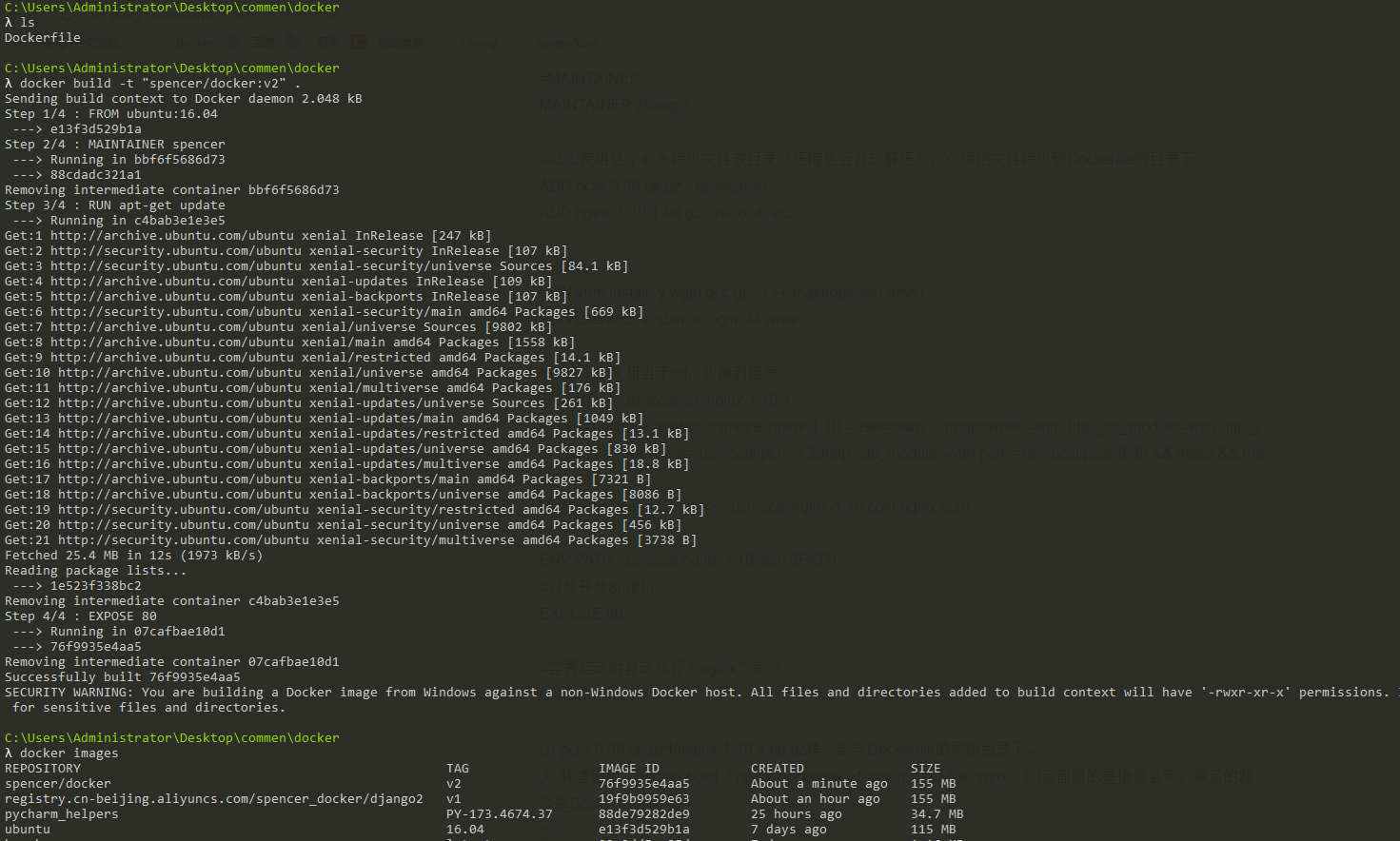Click the image ID 76f9935e4aa5 in table

click(644, 784)
